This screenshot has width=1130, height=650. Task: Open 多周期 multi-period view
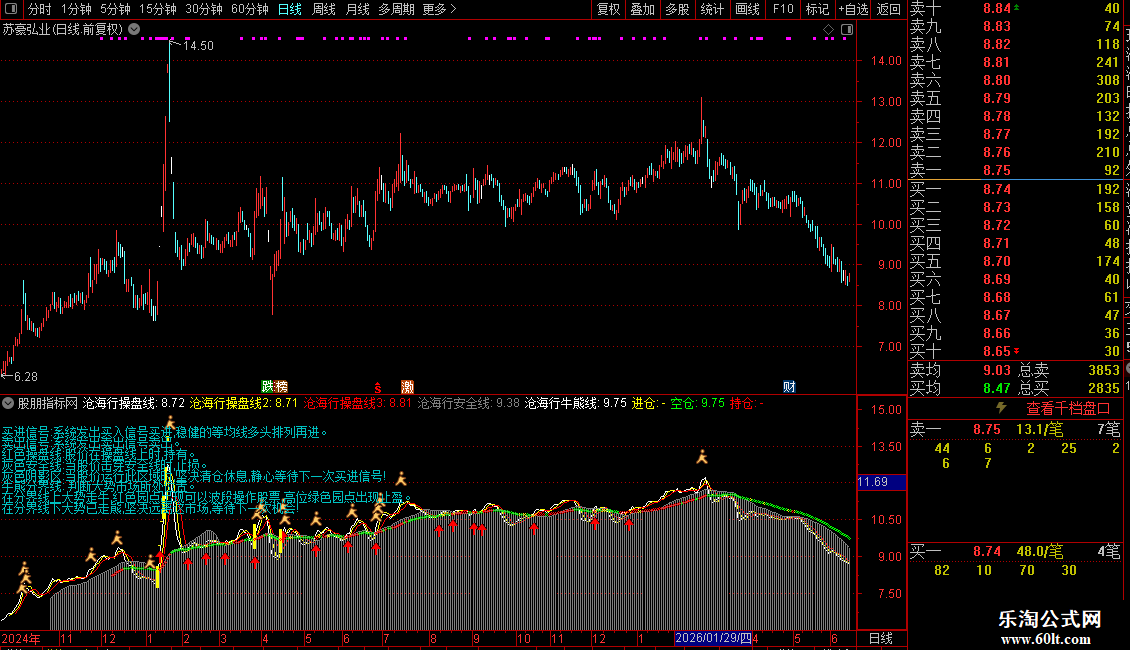[x=396, y=9]
